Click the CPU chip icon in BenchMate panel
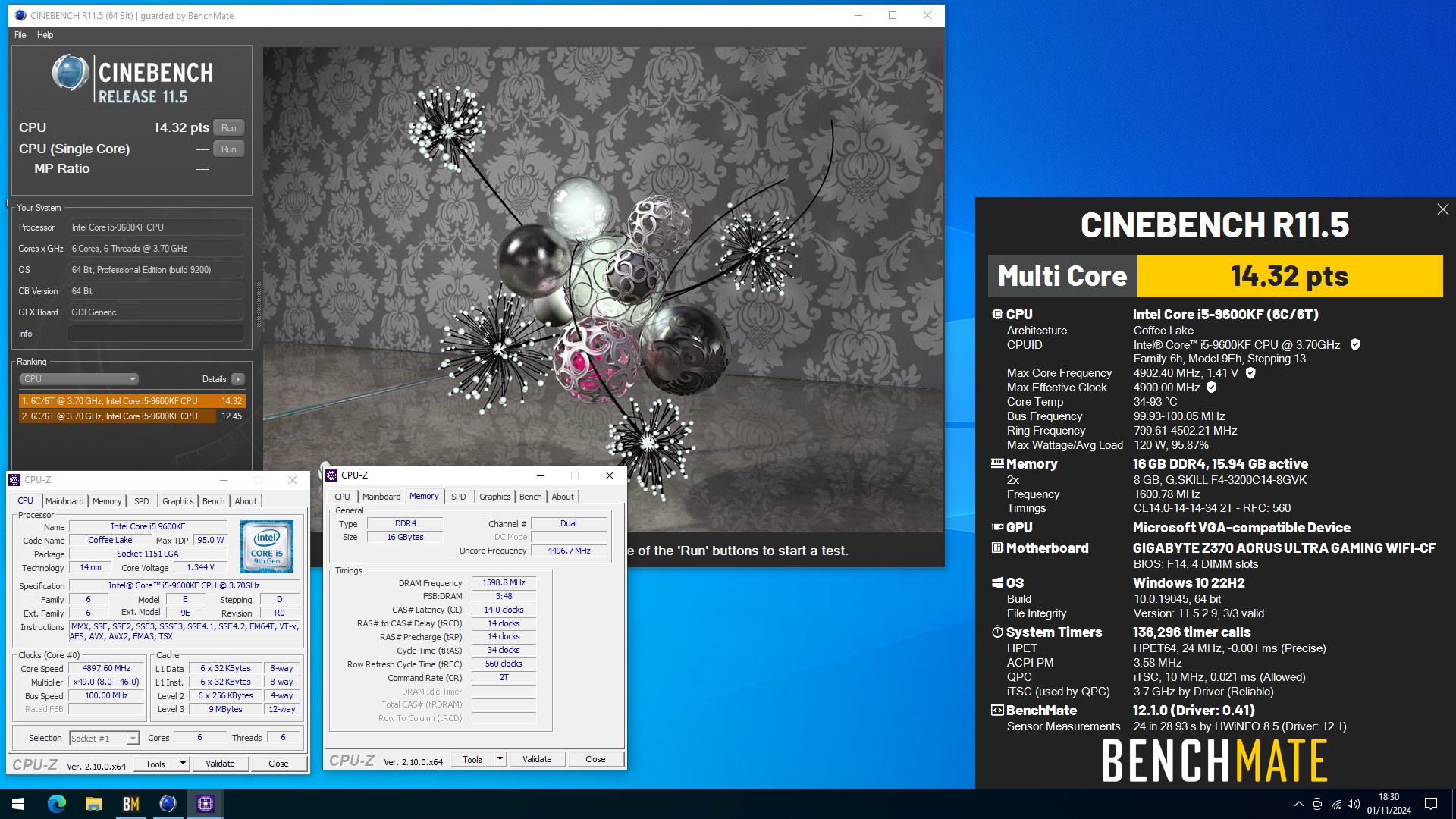This screenshot has width=1456, height=819. [997, 314]
